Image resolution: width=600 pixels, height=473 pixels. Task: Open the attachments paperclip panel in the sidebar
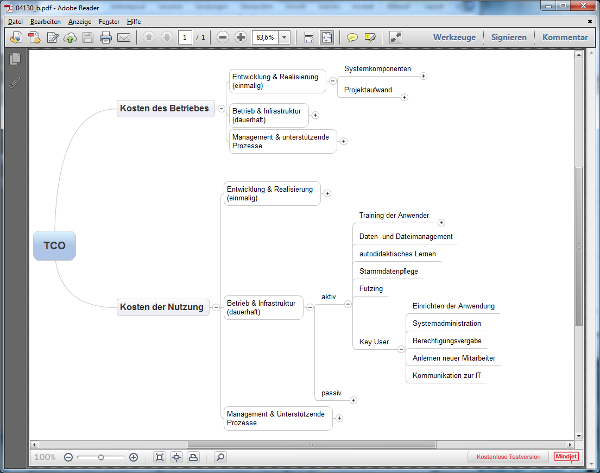tap(15, 81)
